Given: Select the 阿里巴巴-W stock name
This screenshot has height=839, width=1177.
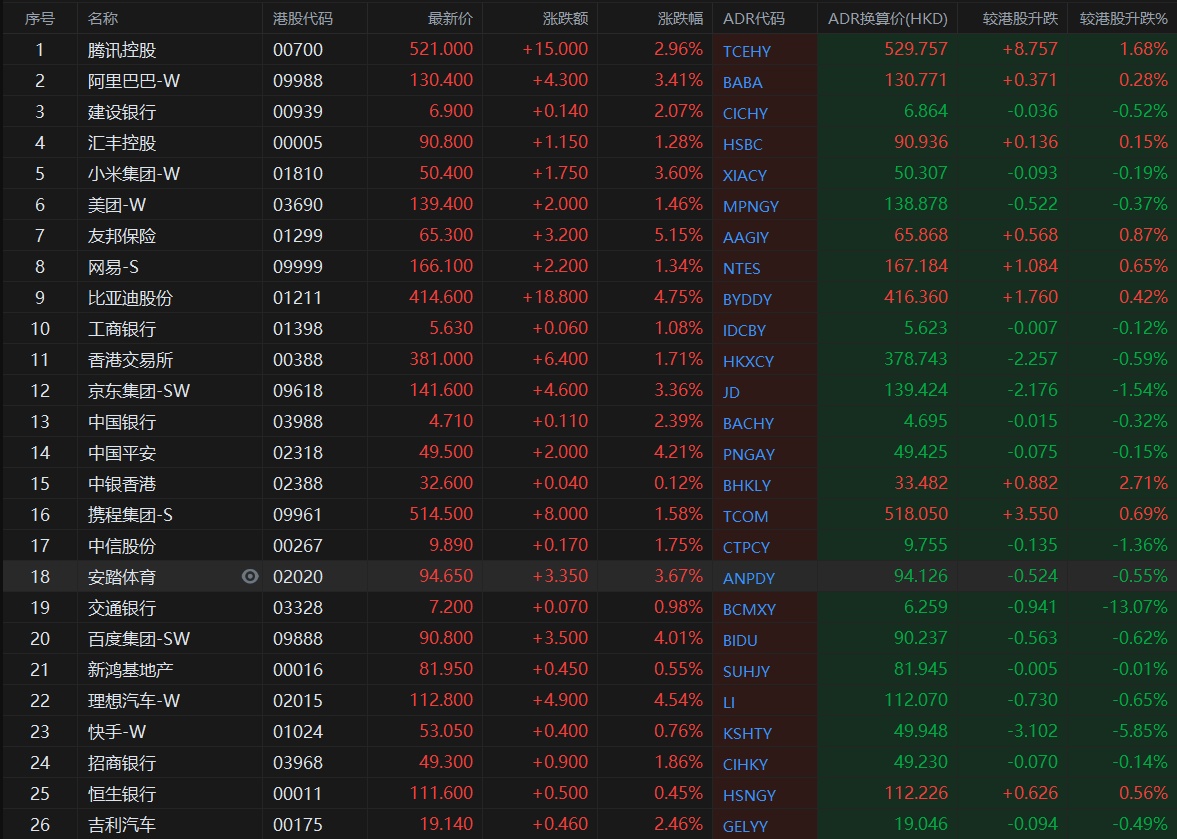Looking at the screenshot, I should tap(134, 80).
